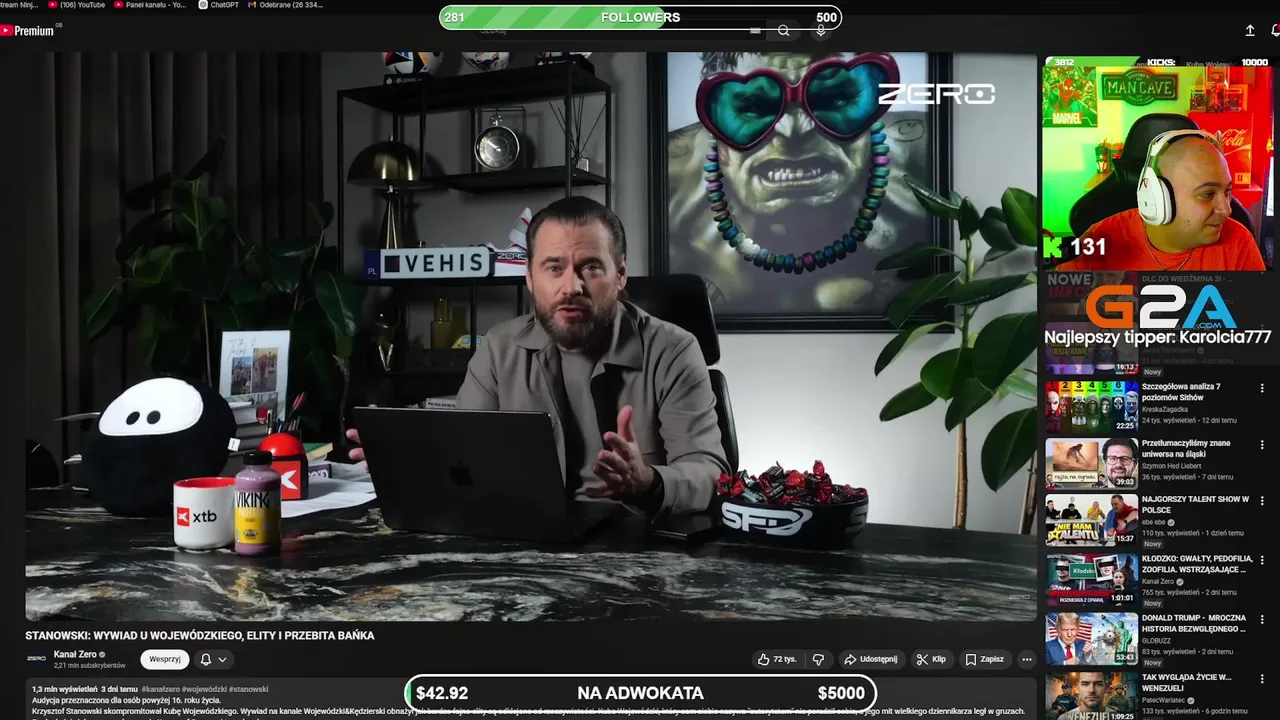Click the FOLLOWERS progress bar overlay

pos(640,17)
